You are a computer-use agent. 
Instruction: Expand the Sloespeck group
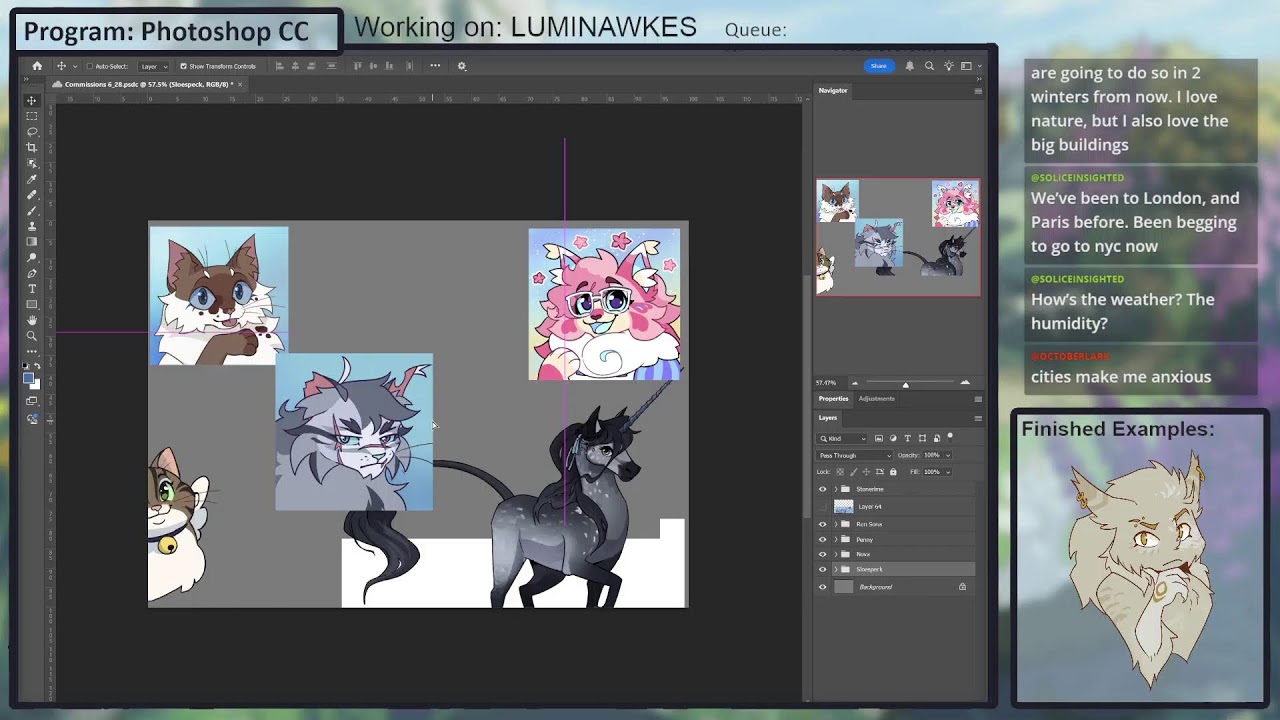click(836, 569)
